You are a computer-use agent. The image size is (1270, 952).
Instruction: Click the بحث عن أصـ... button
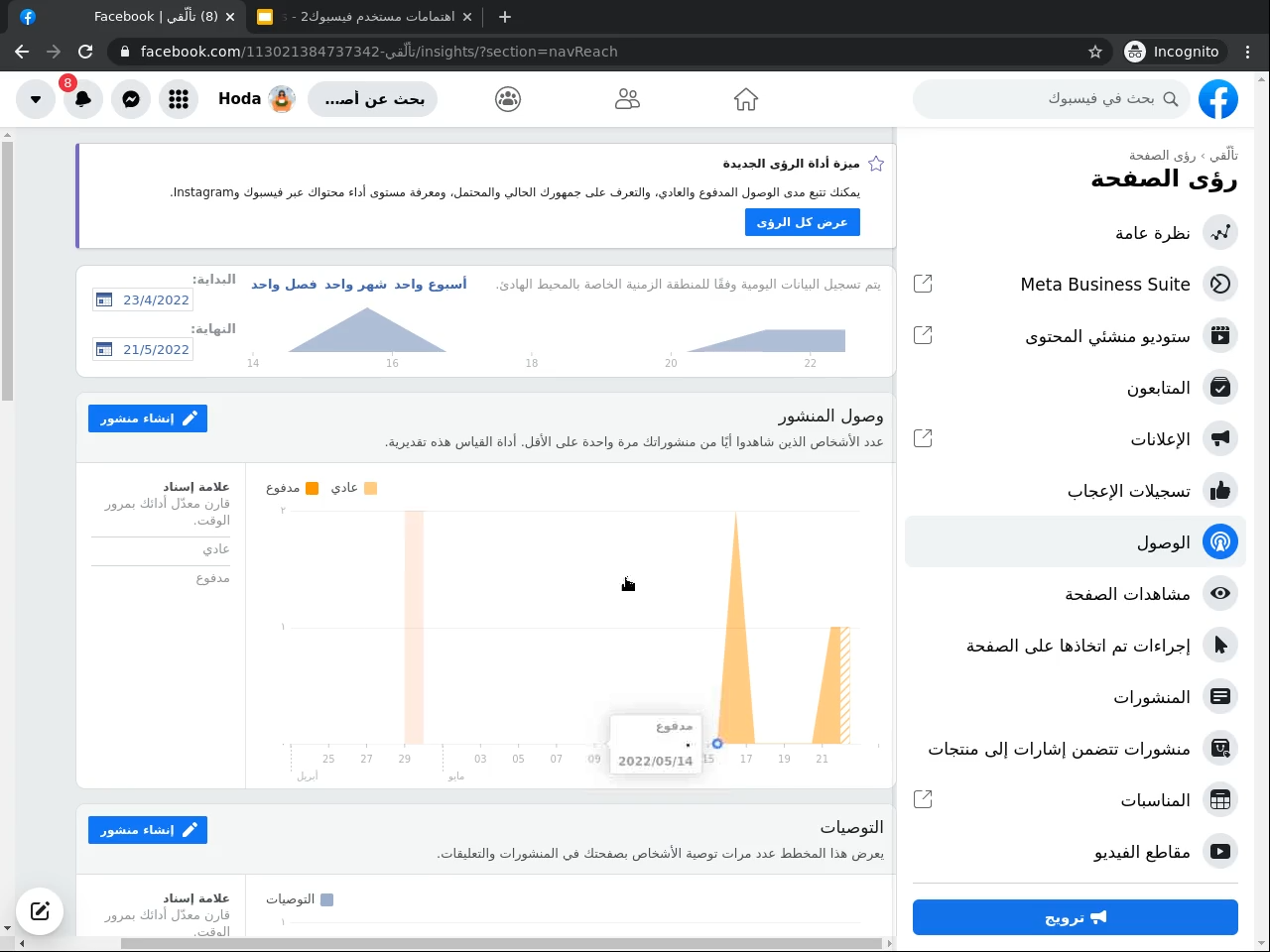coord(373,99)
